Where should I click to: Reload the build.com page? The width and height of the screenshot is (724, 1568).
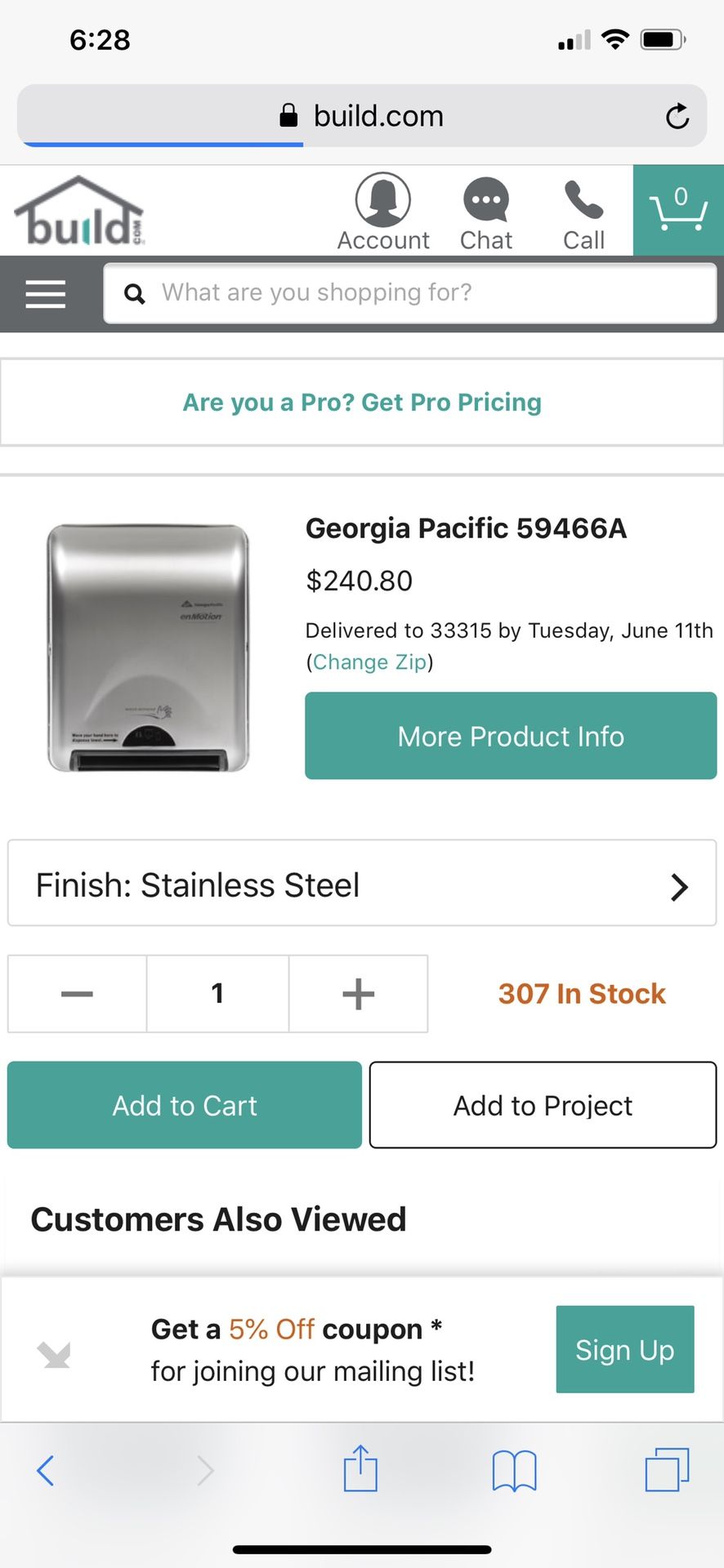(677, 116)
